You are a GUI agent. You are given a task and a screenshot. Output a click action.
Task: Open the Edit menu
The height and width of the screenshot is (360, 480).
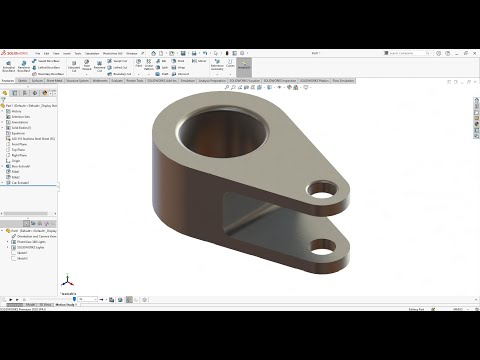pyautogui.click(x=46, y=53)
